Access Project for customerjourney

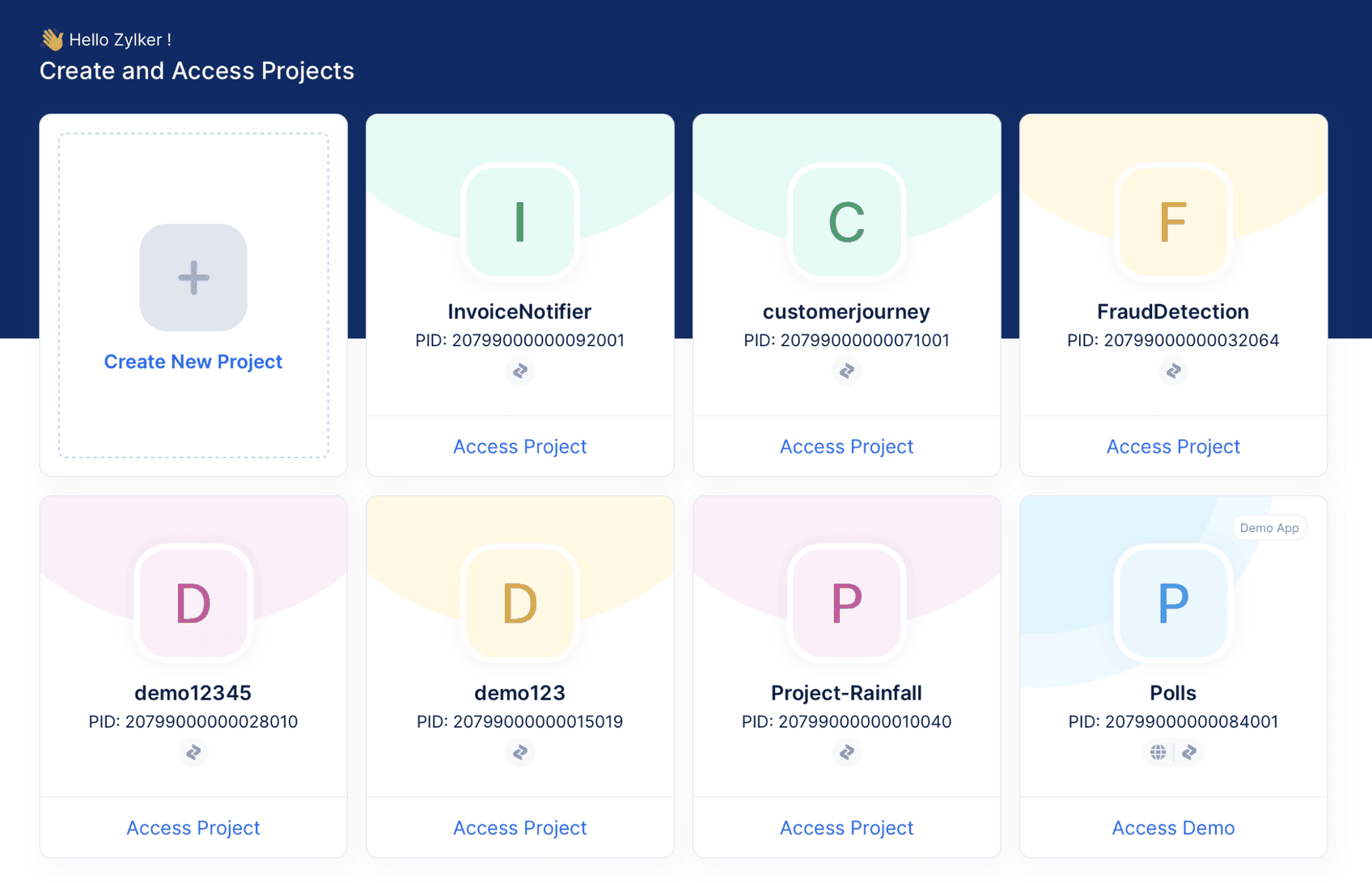tap(847, 446)
